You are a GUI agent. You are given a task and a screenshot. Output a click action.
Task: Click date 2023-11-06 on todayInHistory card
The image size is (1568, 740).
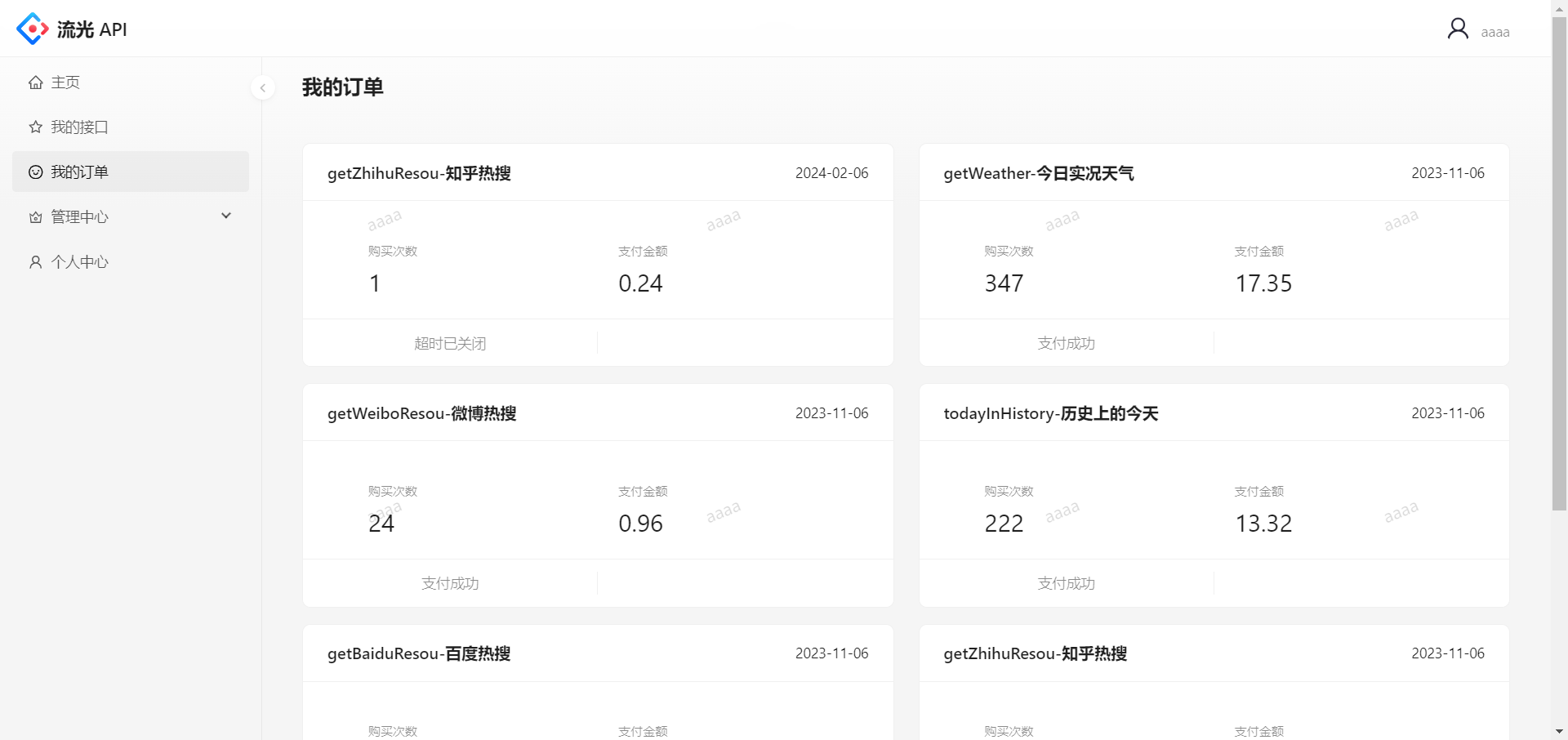click(1448, 413)
